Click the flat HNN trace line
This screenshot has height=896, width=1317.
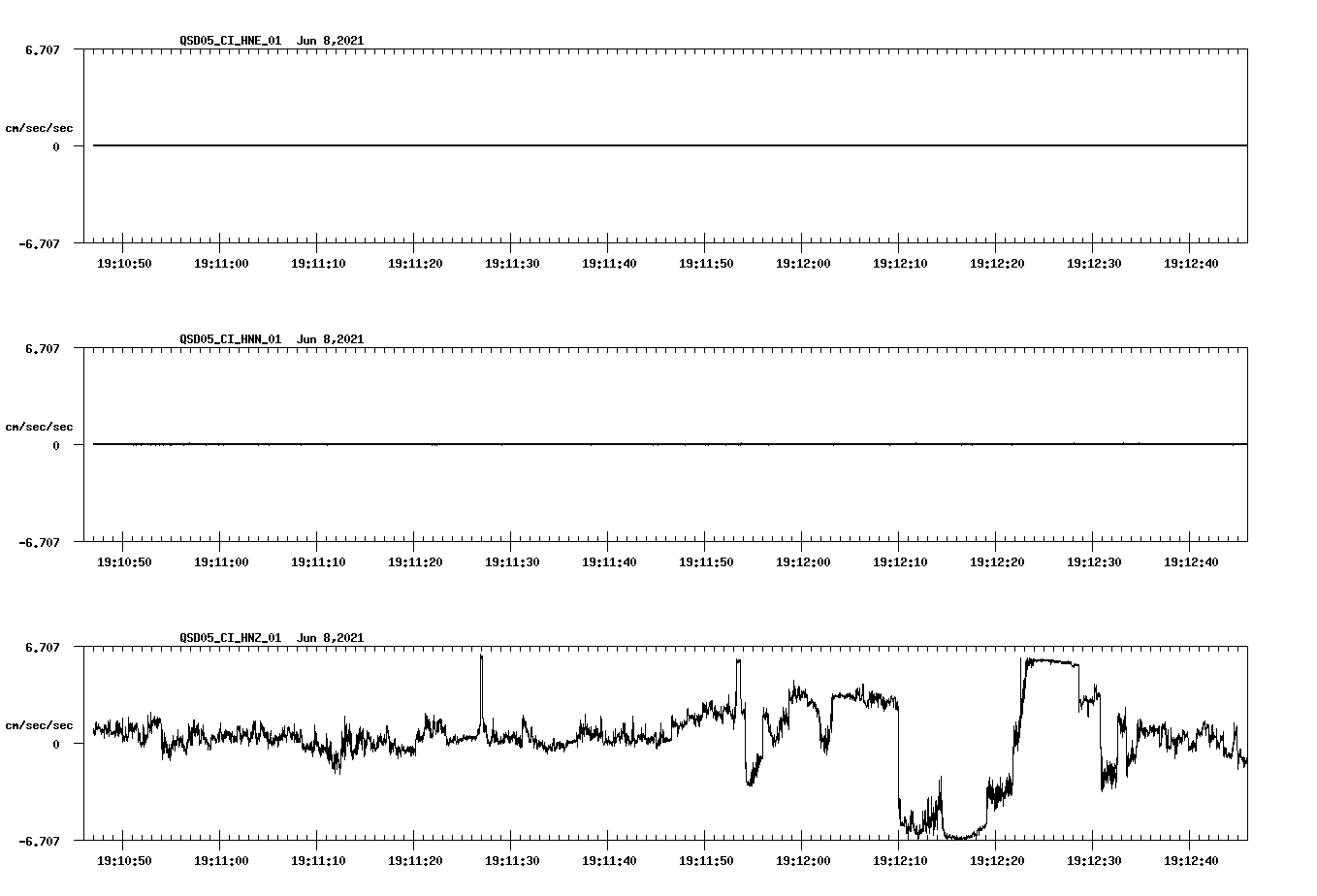tap(670, 444)
